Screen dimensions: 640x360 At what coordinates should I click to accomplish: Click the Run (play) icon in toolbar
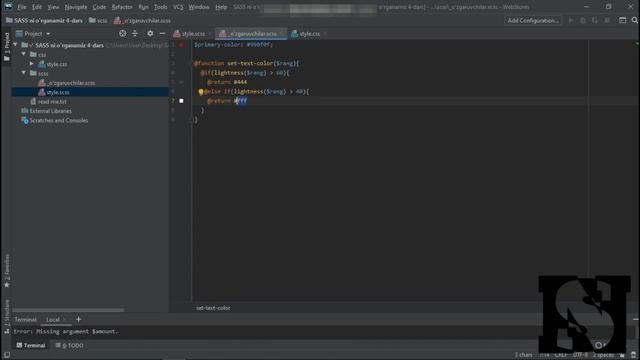coord(571,20)
